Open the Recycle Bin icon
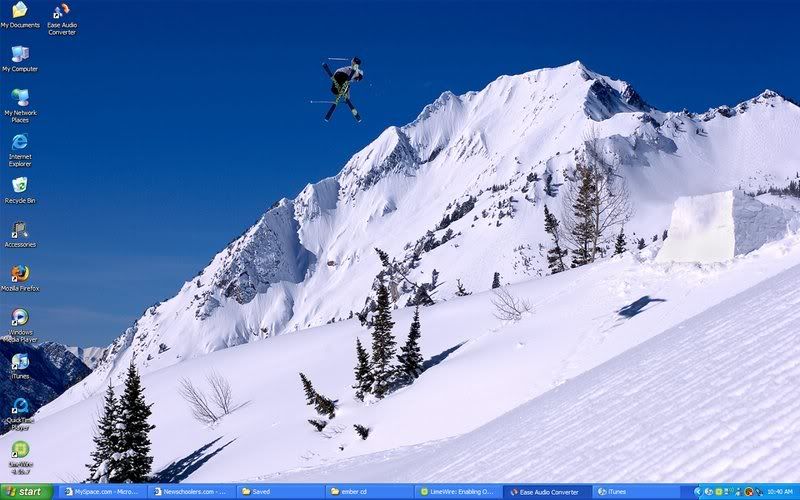 (19, 185)
